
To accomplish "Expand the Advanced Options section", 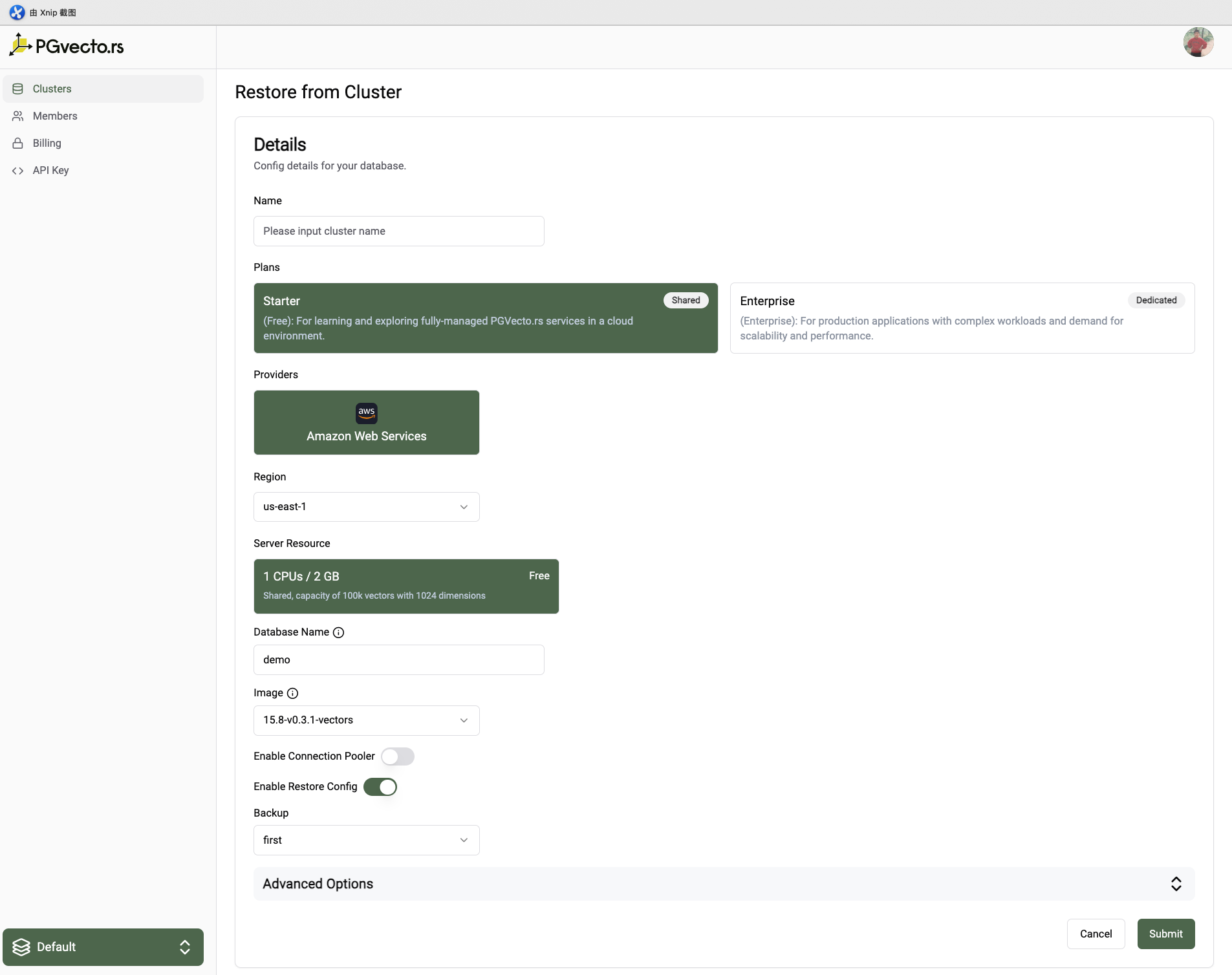I will coord(724,884).
